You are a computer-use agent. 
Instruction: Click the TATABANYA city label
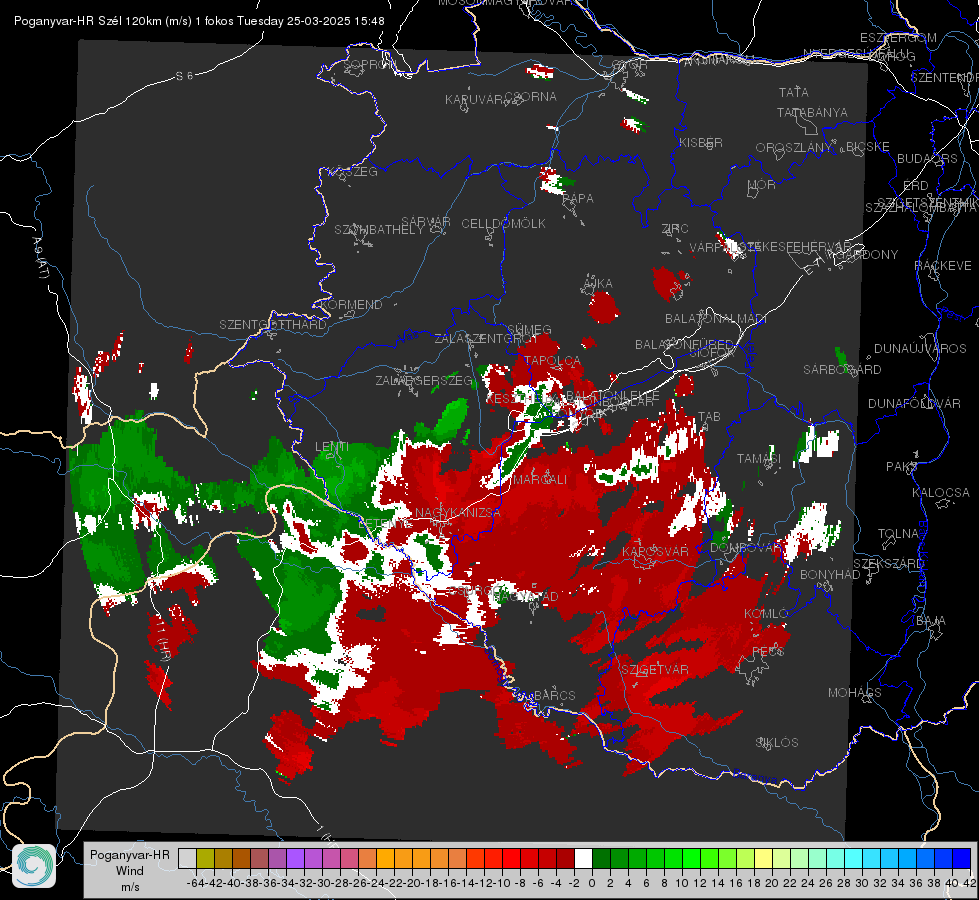[x=812, y=112]
